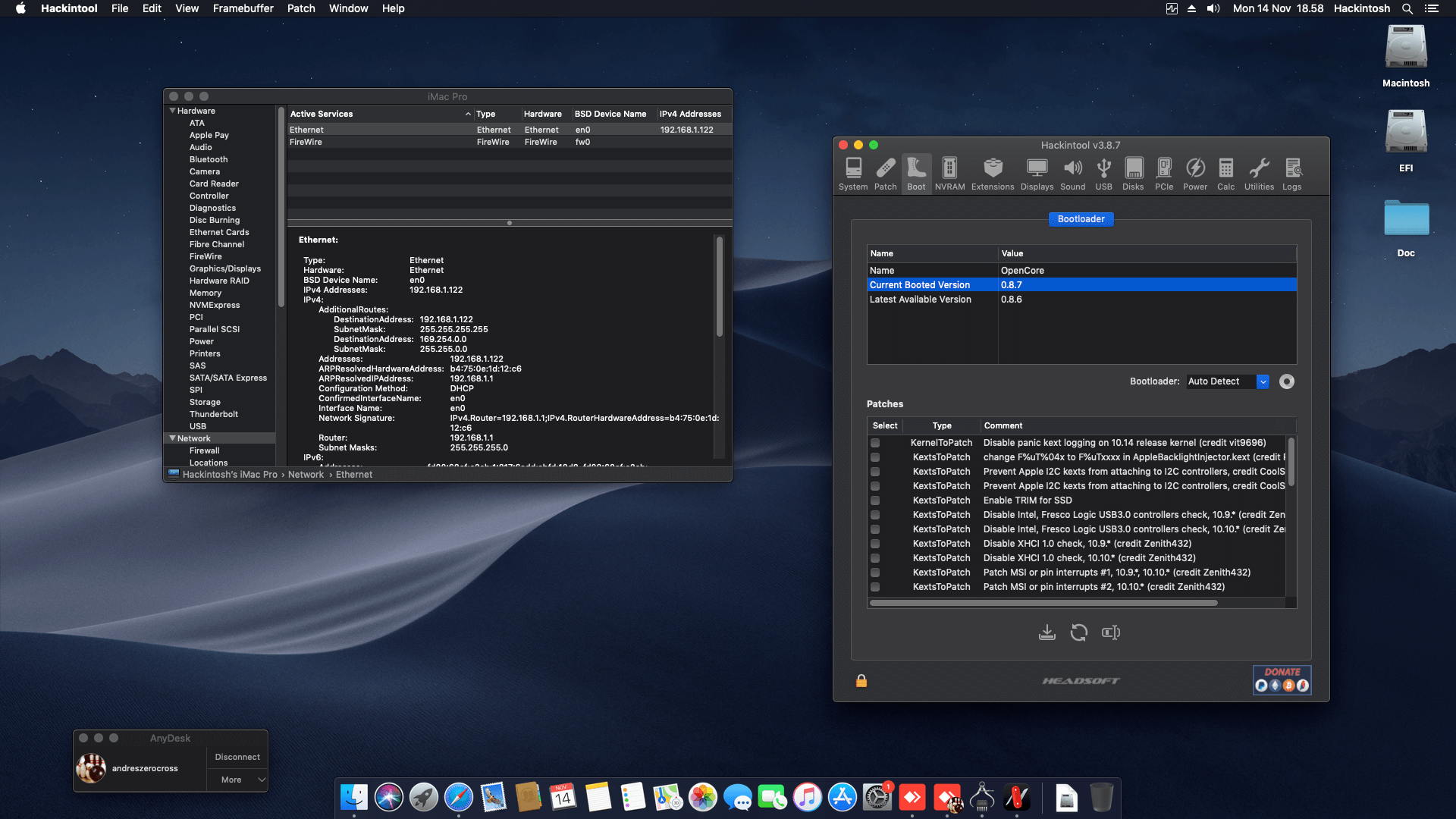
Task: Open the NVRAM panel
Action: click(x=949, y=173)
